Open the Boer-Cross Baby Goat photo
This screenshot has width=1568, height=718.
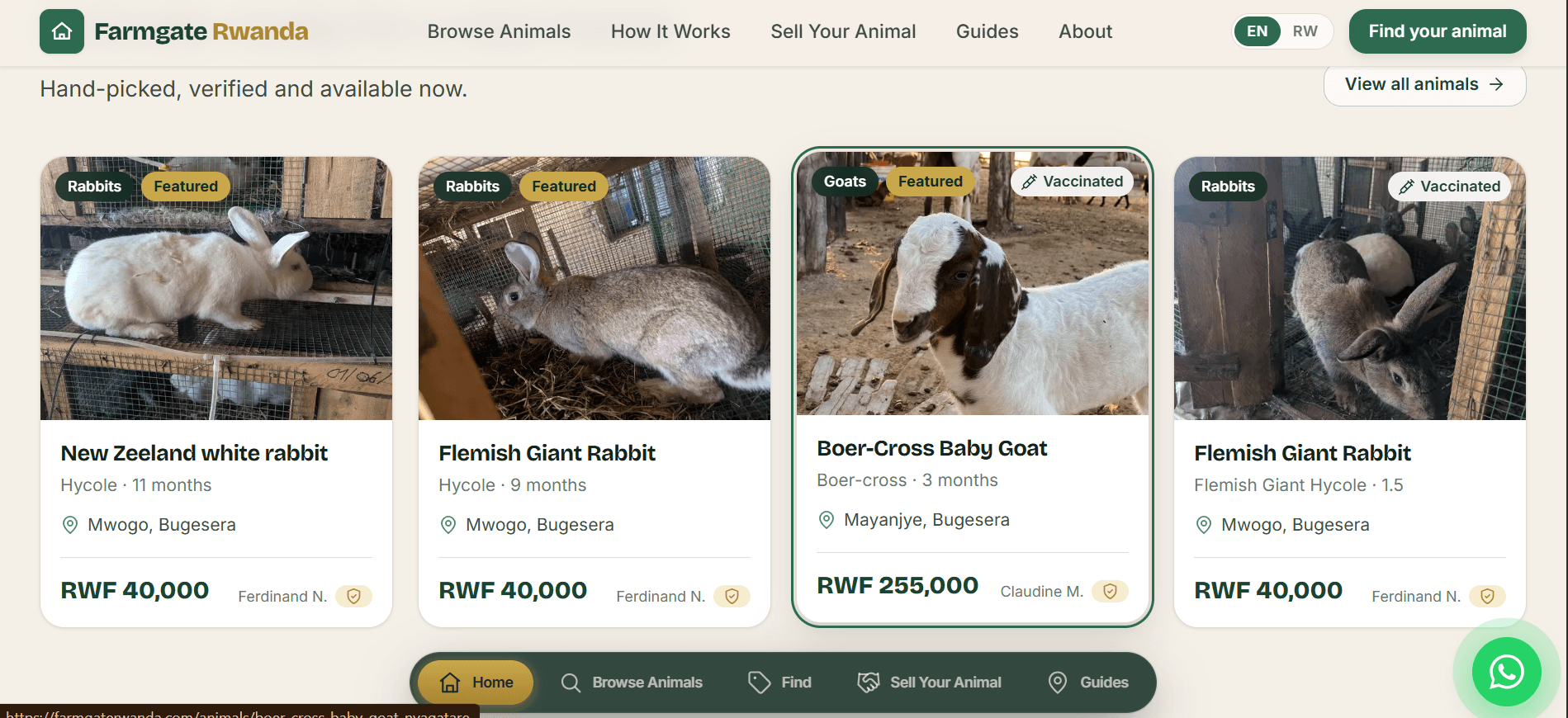point(973,283)
